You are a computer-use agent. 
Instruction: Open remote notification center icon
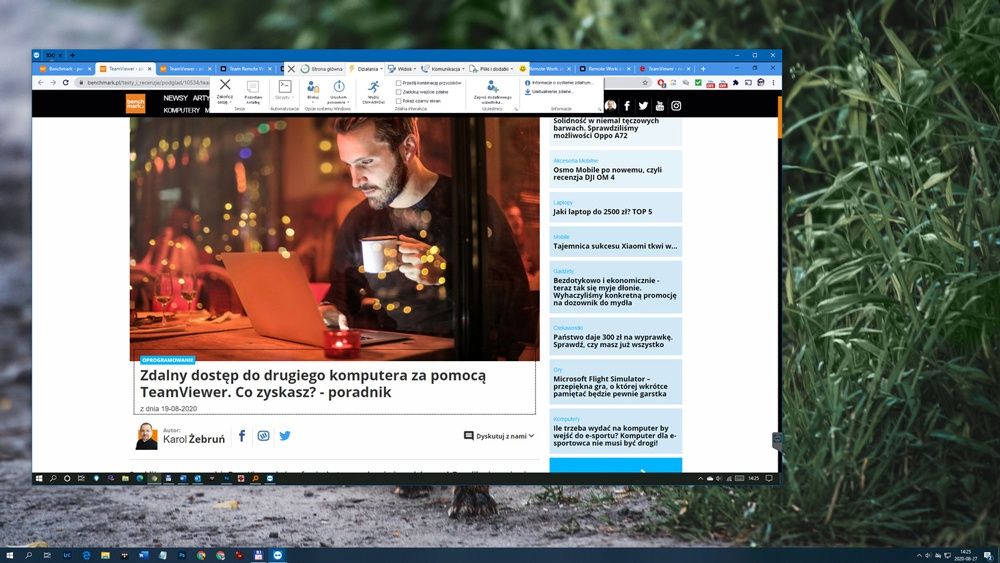click(x=769, y=478)
